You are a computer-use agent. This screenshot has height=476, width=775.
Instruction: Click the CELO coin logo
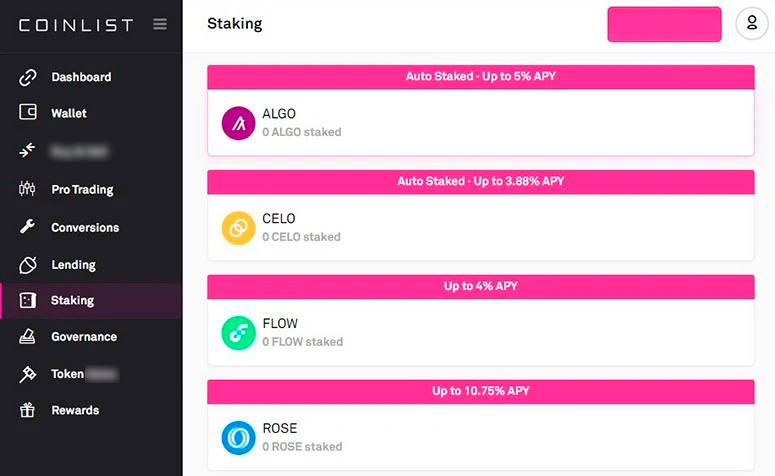coord(239,228)
